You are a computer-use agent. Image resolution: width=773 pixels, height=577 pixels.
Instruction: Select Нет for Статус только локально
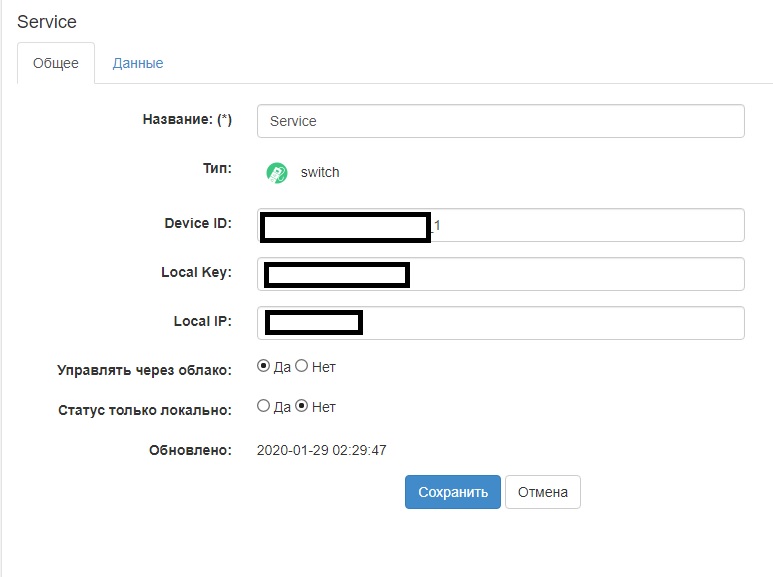(x=301, y=406)
